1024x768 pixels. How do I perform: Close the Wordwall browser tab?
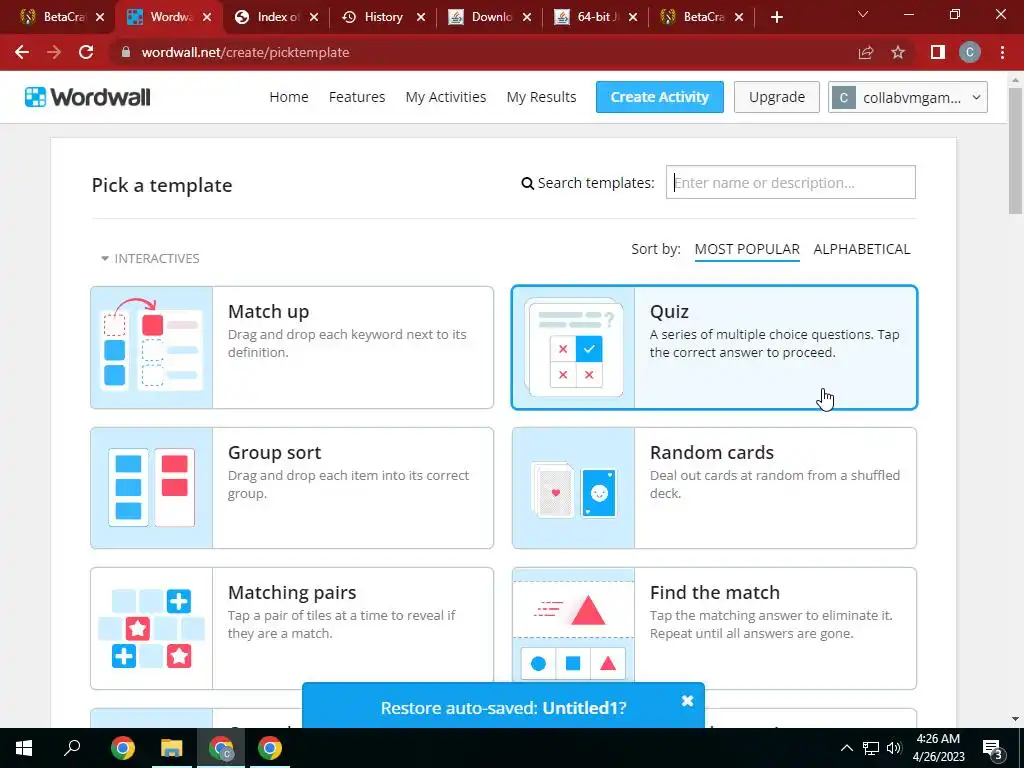[x=207, y=17]
